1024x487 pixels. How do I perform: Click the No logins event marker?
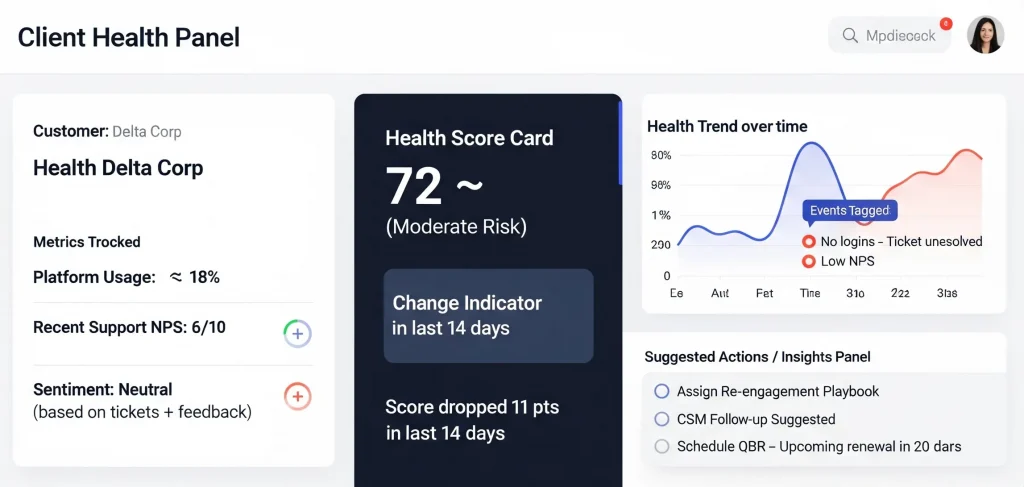(x=809, y=242)
